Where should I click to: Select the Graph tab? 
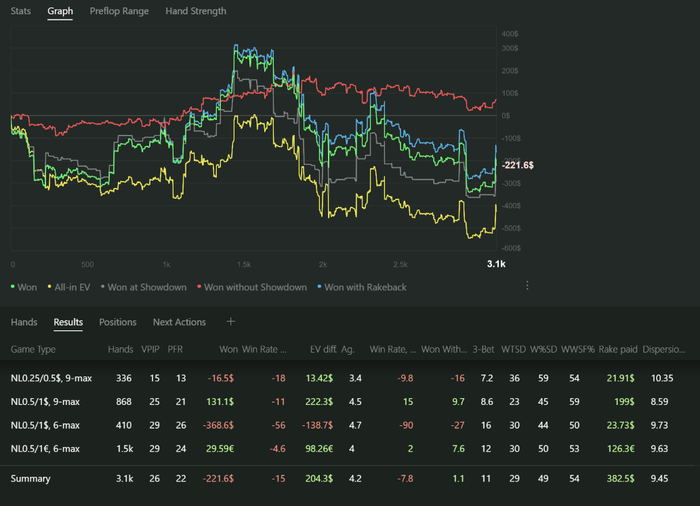click(60, 11)
